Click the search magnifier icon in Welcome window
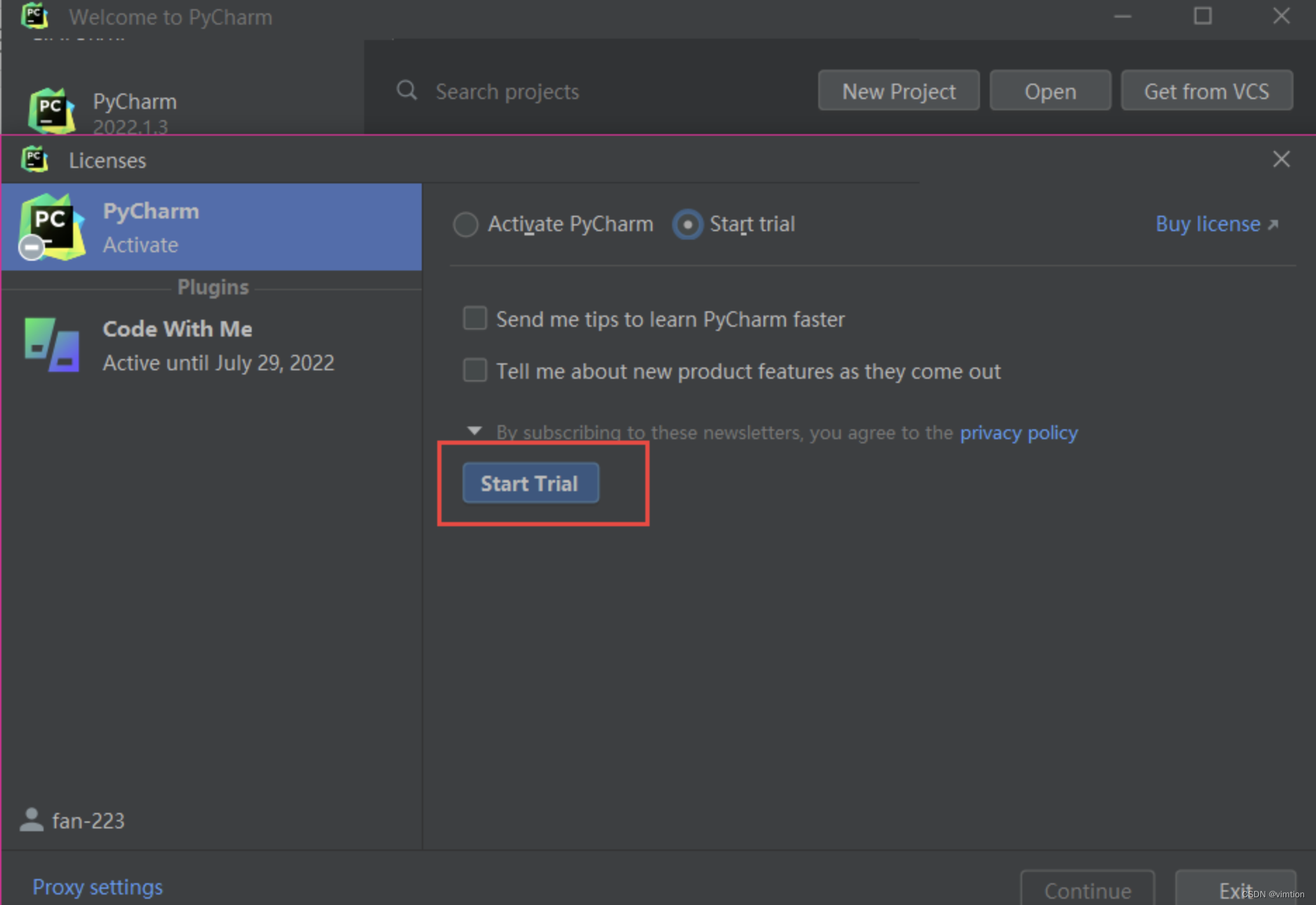Image resolution: width=1316 pixels, height=905 pixels. coord(407,91)
